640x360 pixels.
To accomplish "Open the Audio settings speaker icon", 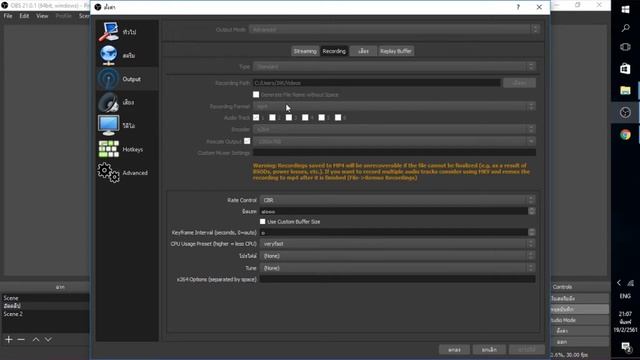I will pos(109,102).
